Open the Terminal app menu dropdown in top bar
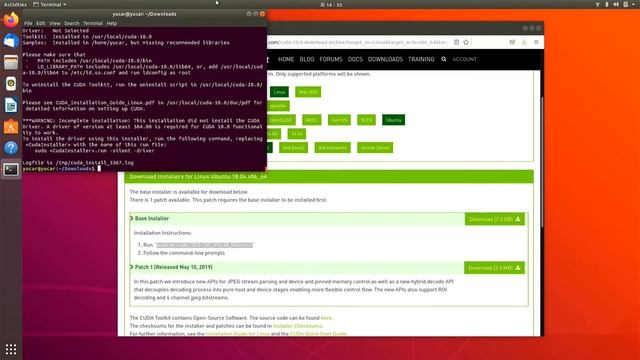This screenshot has height=360, width=640. point(50,4)
